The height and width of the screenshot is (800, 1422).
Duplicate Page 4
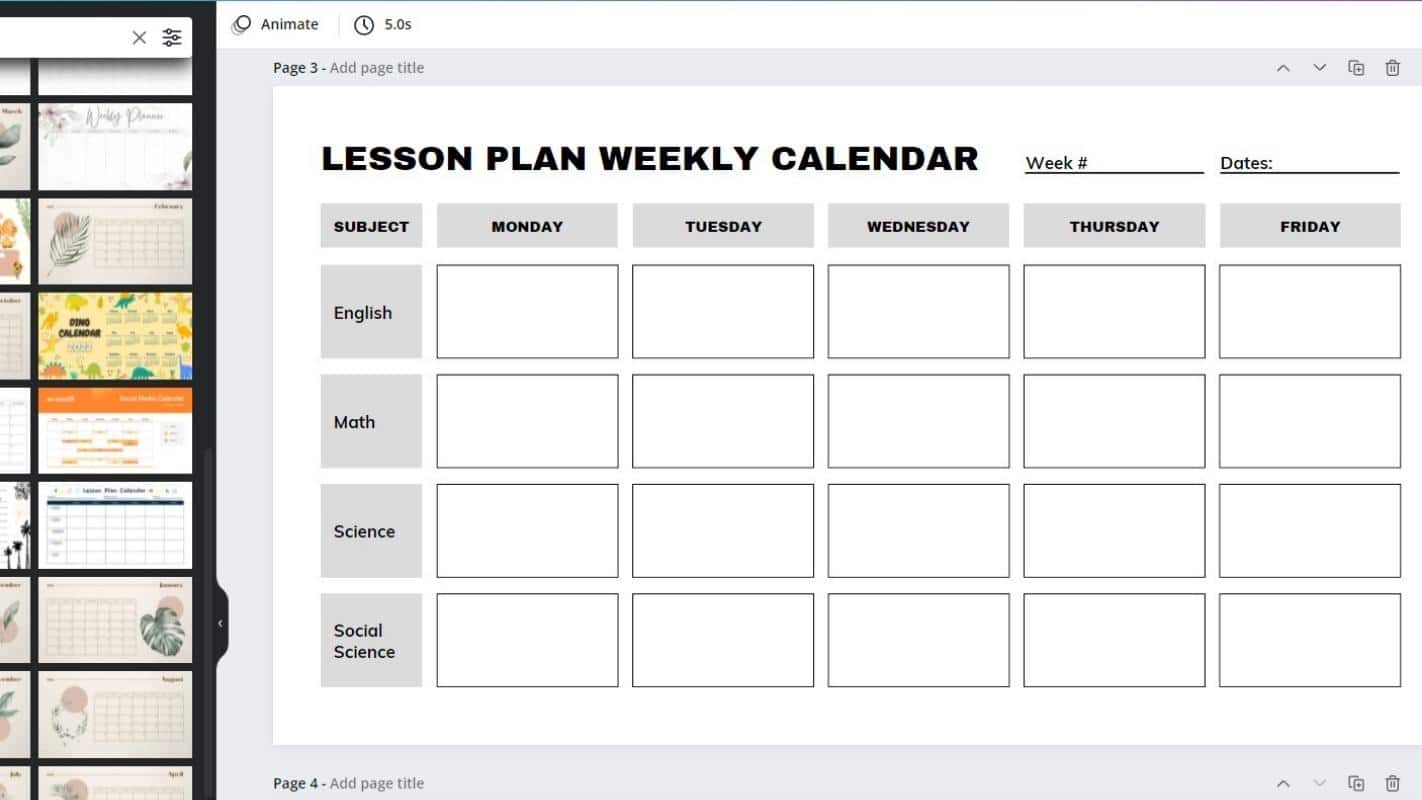click(x=1356, y=783)
